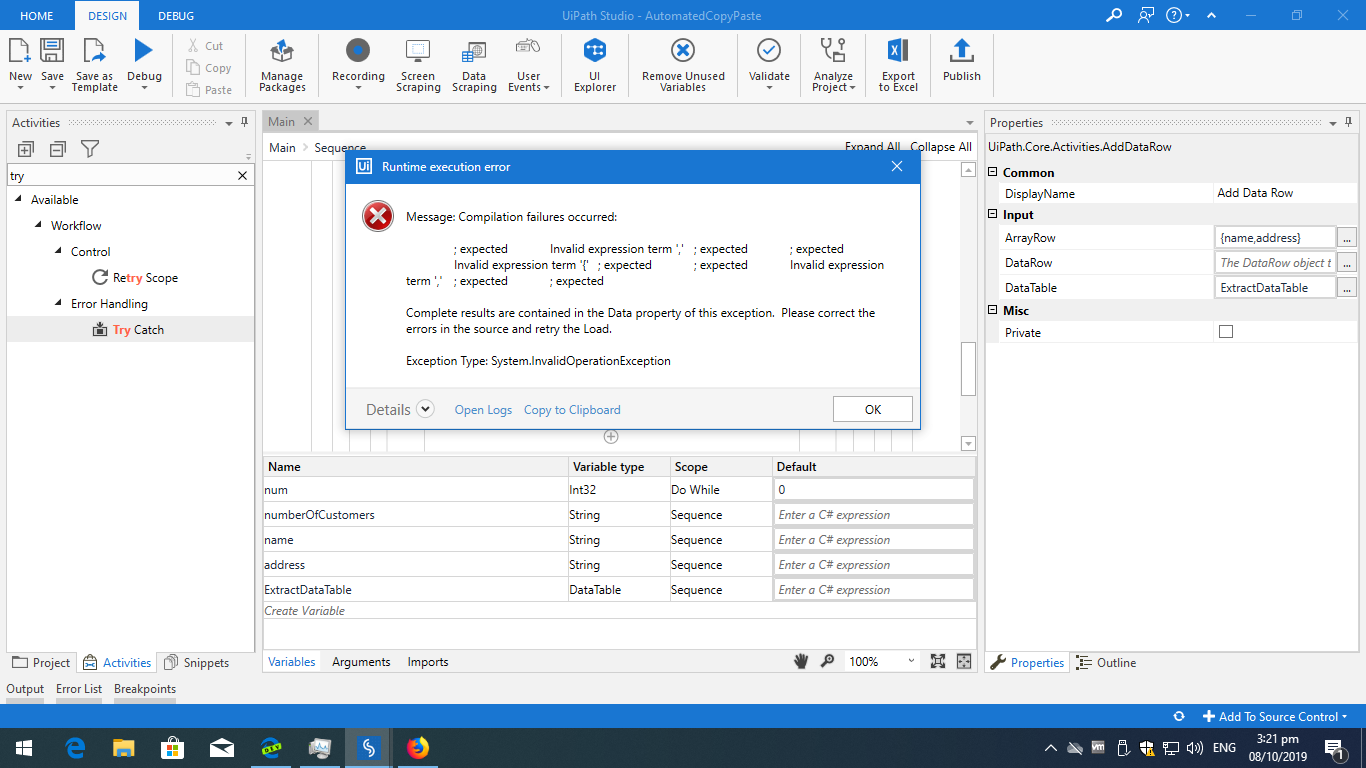The width and height of the screenshot is (1366, 768).
Task: Toggle the Private checkbox
Action: click(x=1226, y=332)
